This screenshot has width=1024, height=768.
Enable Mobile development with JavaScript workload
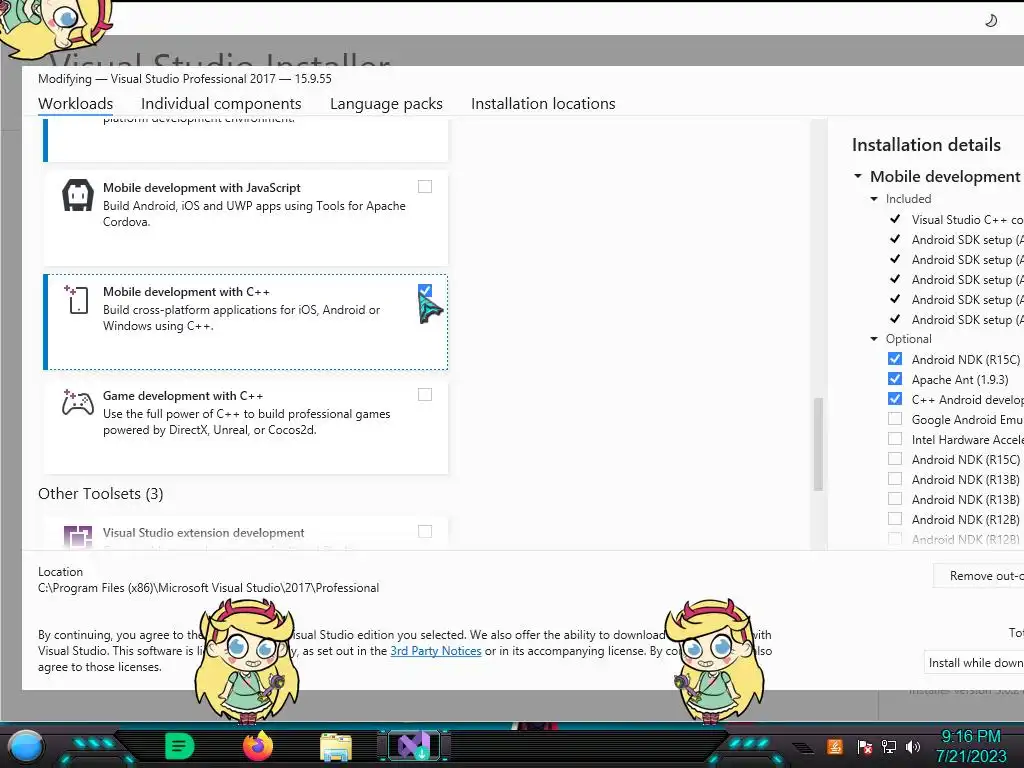(425, 187)
